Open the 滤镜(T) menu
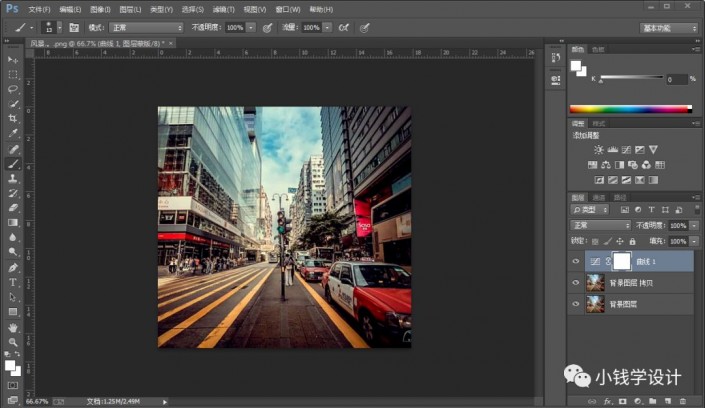Image resolution: width=705 pixels, height=408 pixels. (x=223, y=9)
